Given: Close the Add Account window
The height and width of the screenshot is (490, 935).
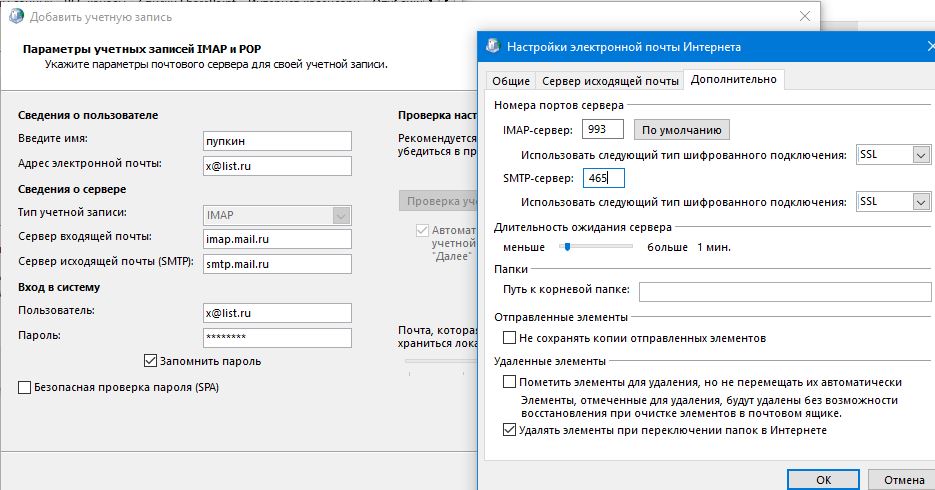Looking at the screenshot, I should [805, 17].
